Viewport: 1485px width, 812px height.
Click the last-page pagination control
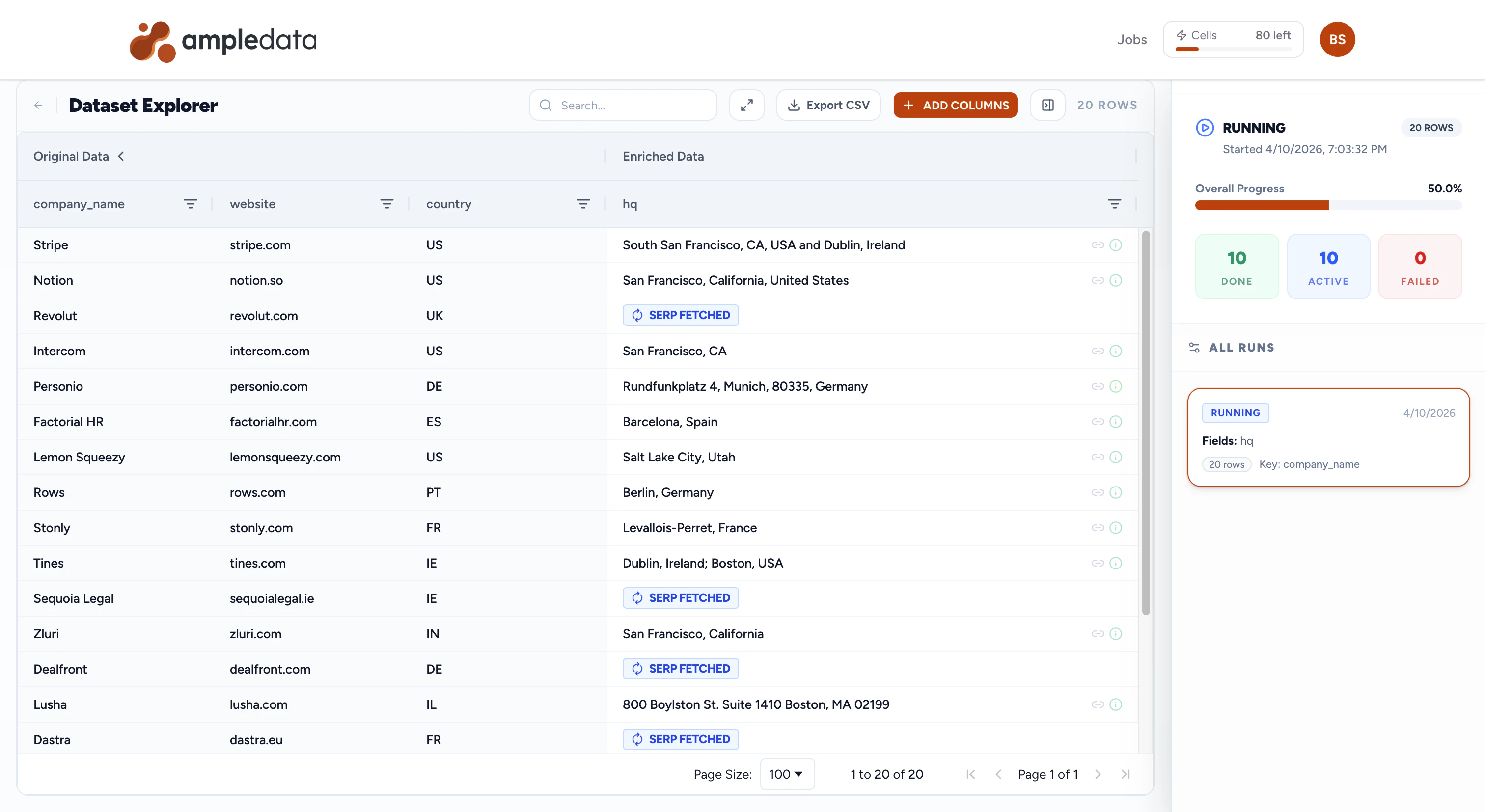(1125, 774)
